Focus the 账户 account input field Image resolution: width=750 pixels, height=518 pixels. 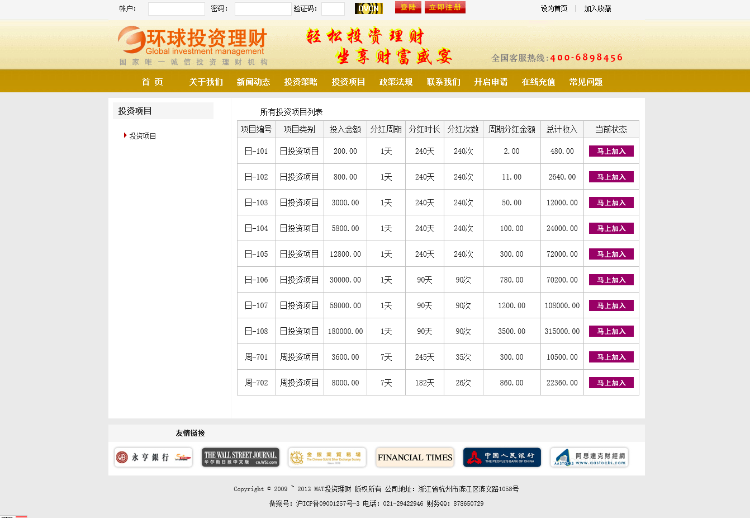(176, 9)
